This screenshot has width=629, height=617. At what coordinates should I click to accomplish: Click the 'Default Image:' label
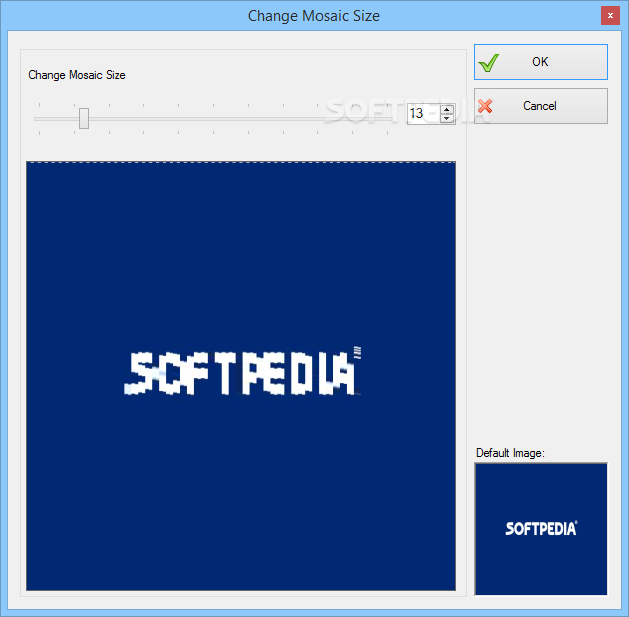(x=510, y=453)
